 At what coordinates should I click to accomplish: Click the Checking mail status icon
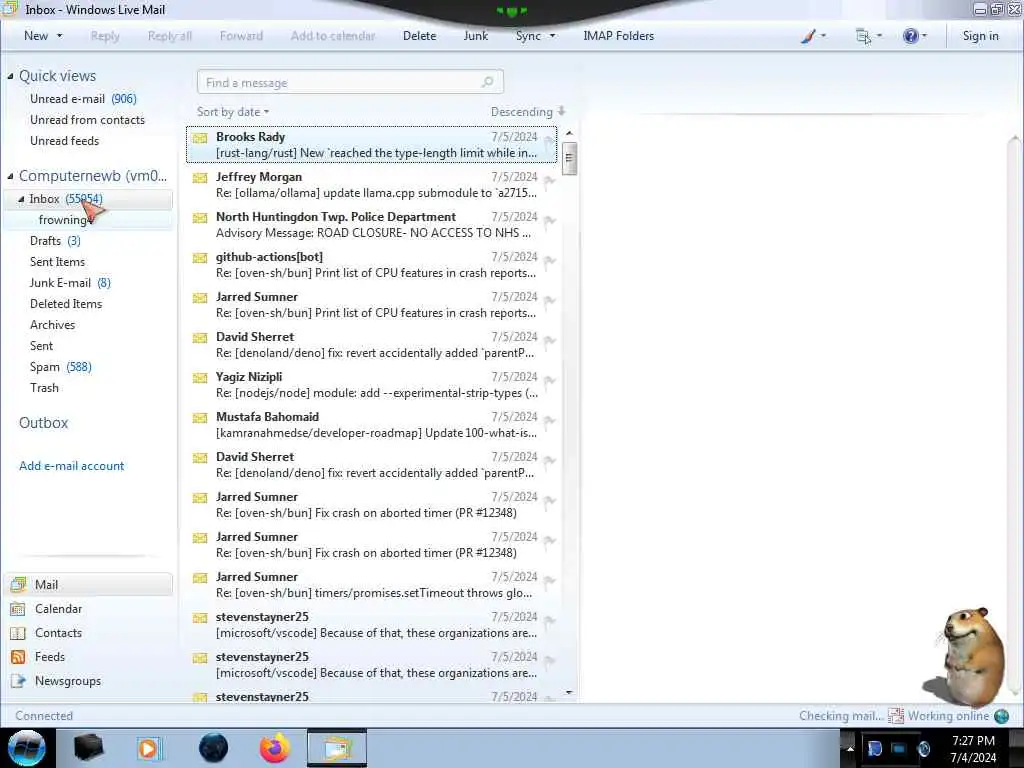click(895, 716)
